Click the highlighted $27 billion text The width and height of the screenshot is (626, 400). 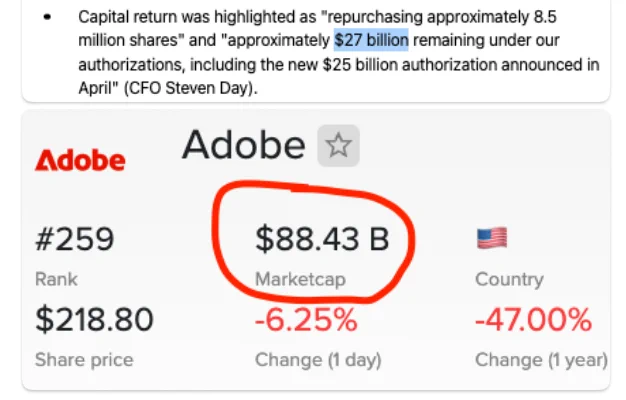click(371, 40)
